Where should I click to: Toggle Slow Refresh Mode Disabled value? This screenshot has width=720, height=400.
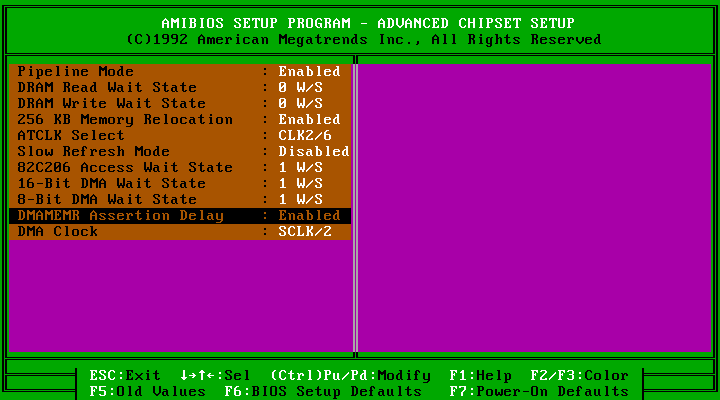[313, 152]
